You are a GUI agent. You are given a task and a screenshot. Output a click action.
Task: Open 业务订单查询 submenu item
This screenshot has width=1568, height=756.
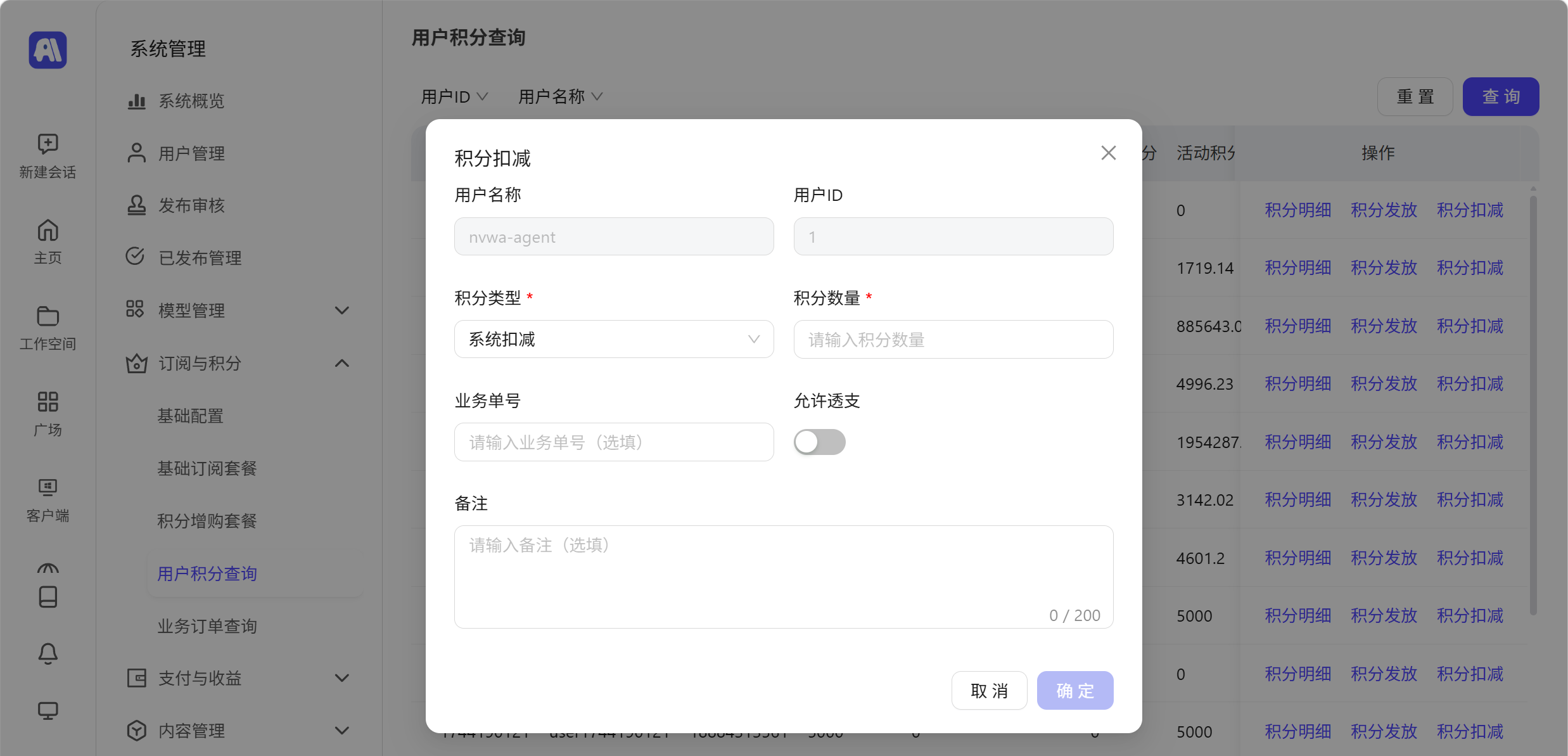click(207, 626)
